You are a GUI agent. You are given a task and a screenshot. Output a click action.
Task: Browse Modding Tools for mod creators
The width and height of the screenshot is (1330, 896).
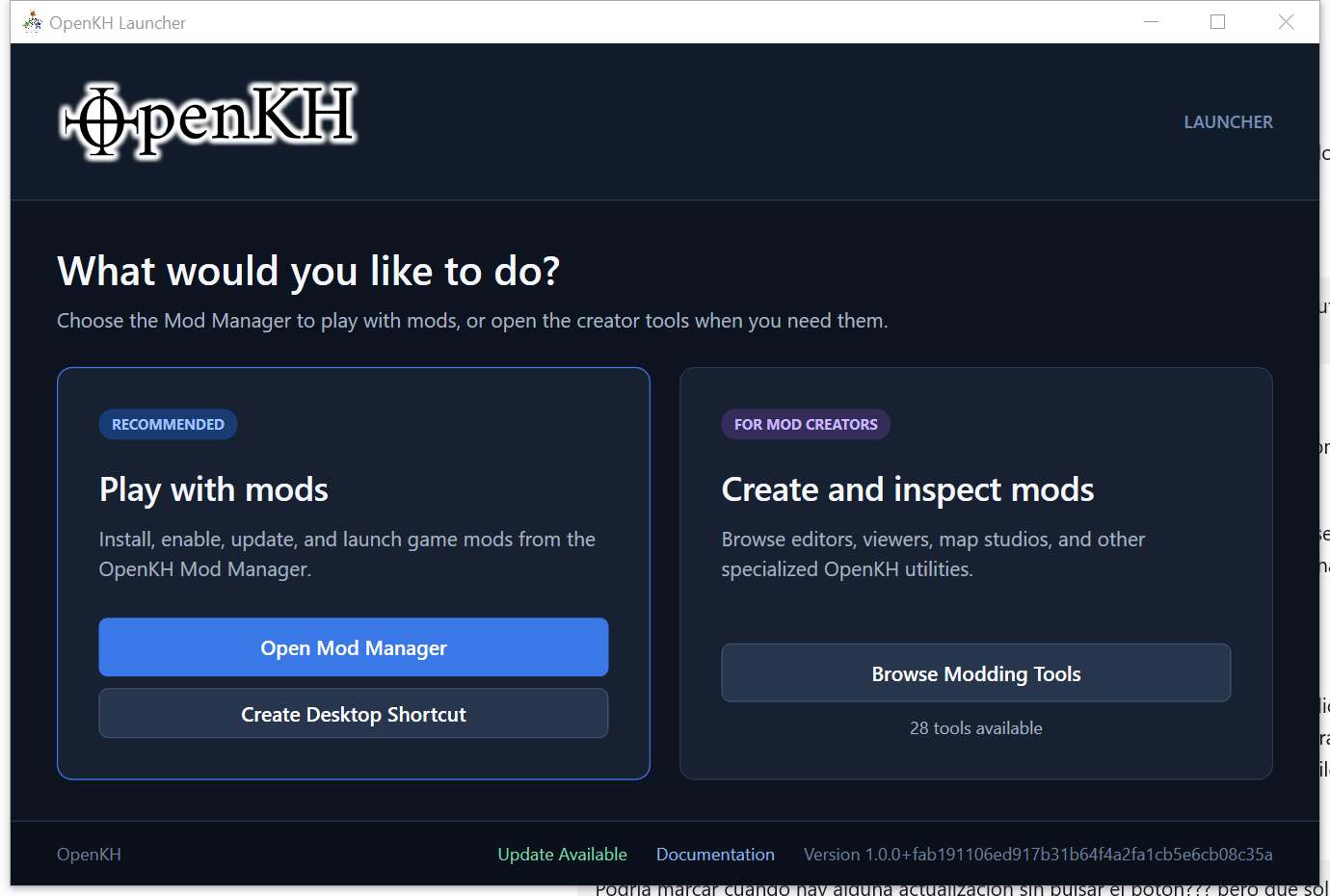coord(976,673)
